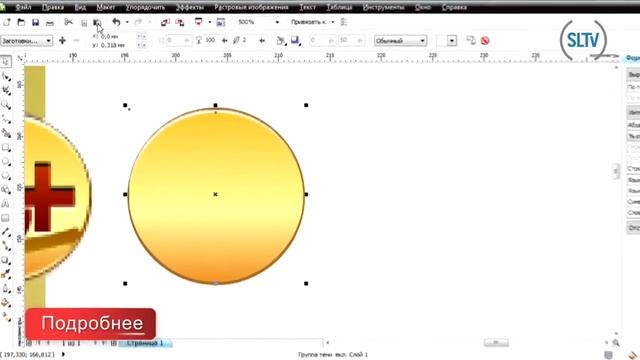The height and width of the screenshot is (360, 640).
Task: Select the Connector tool
Action: click(6, 246)
